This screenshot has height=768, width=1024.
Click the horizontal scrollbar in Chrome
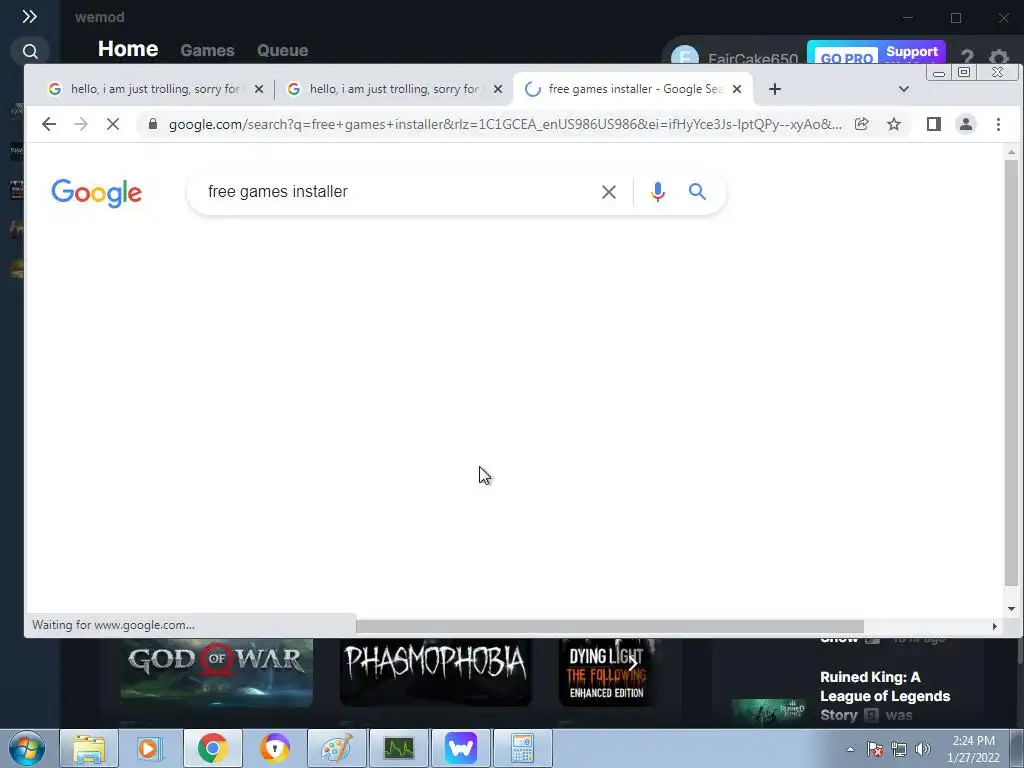[x=609, y=626]
